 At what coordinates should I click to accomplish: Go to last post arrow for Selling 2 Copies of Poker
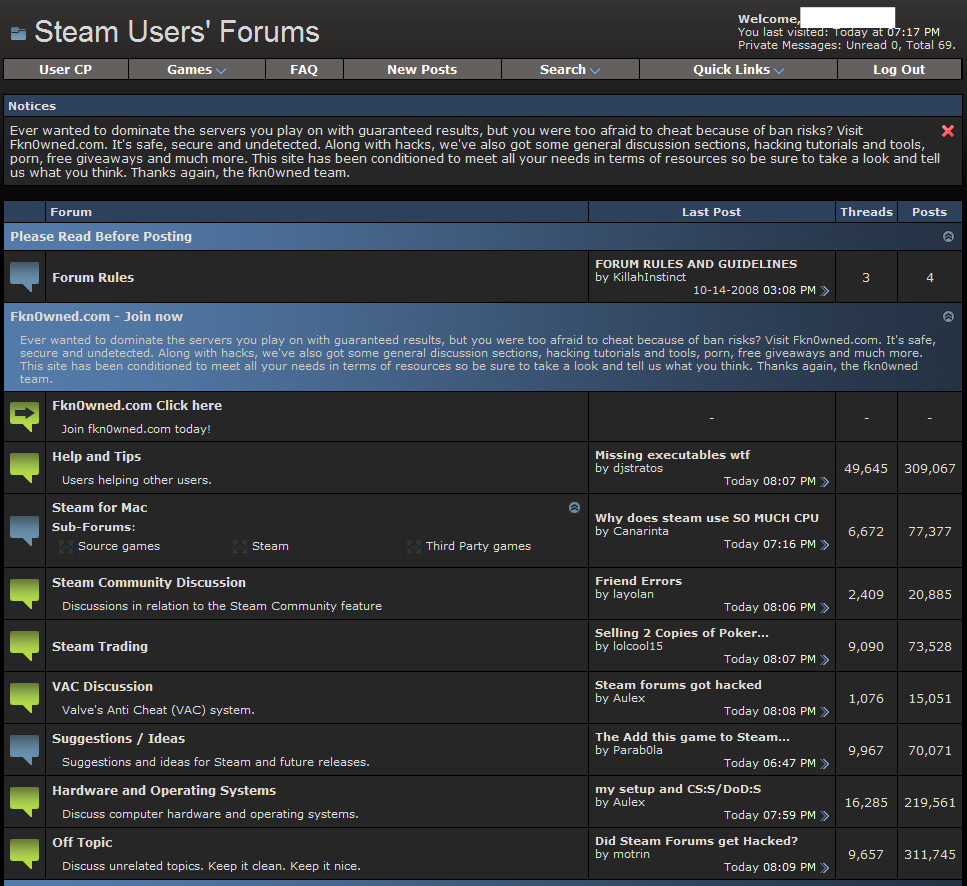click(x=825, y=660)
